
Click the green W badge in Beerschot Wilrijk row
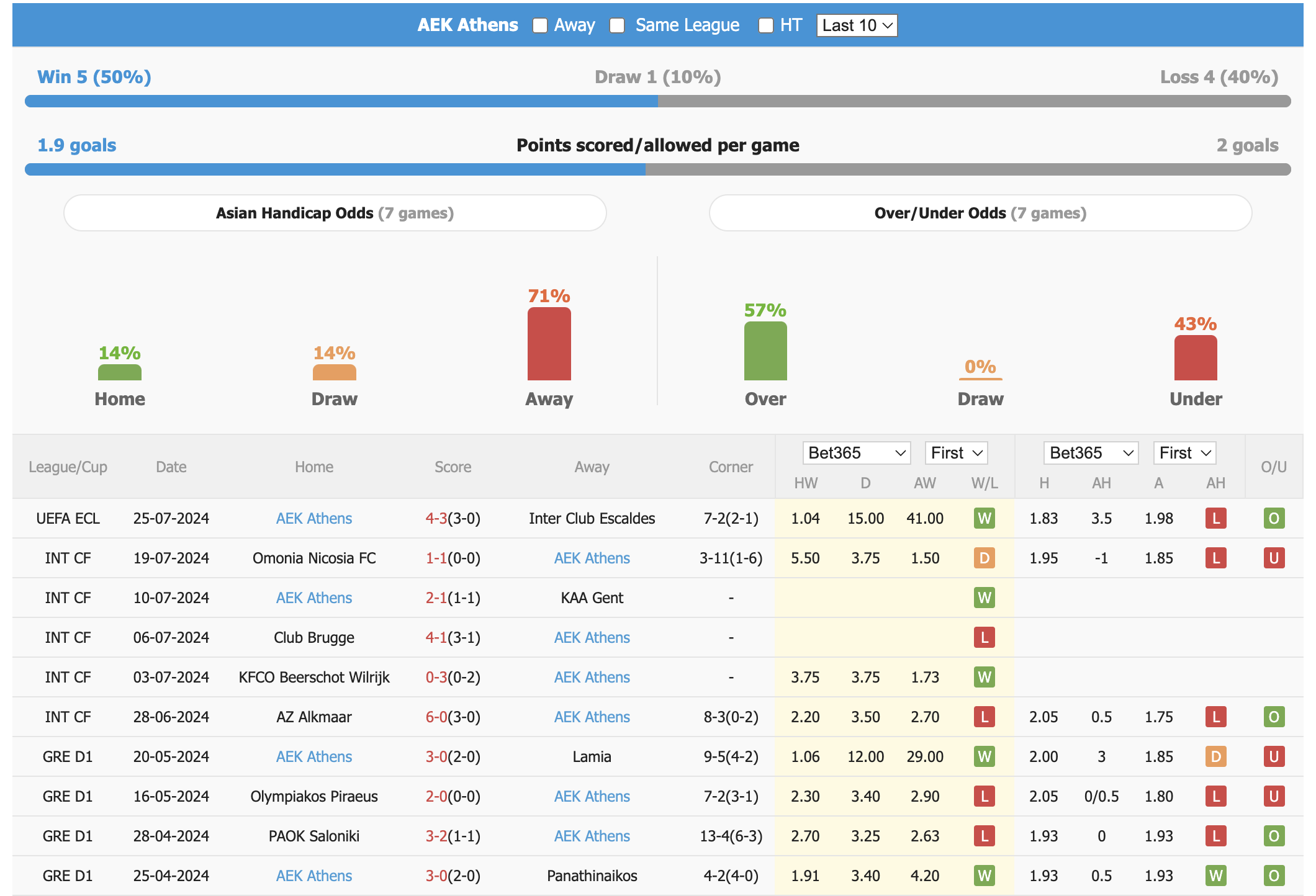point(985,677)
